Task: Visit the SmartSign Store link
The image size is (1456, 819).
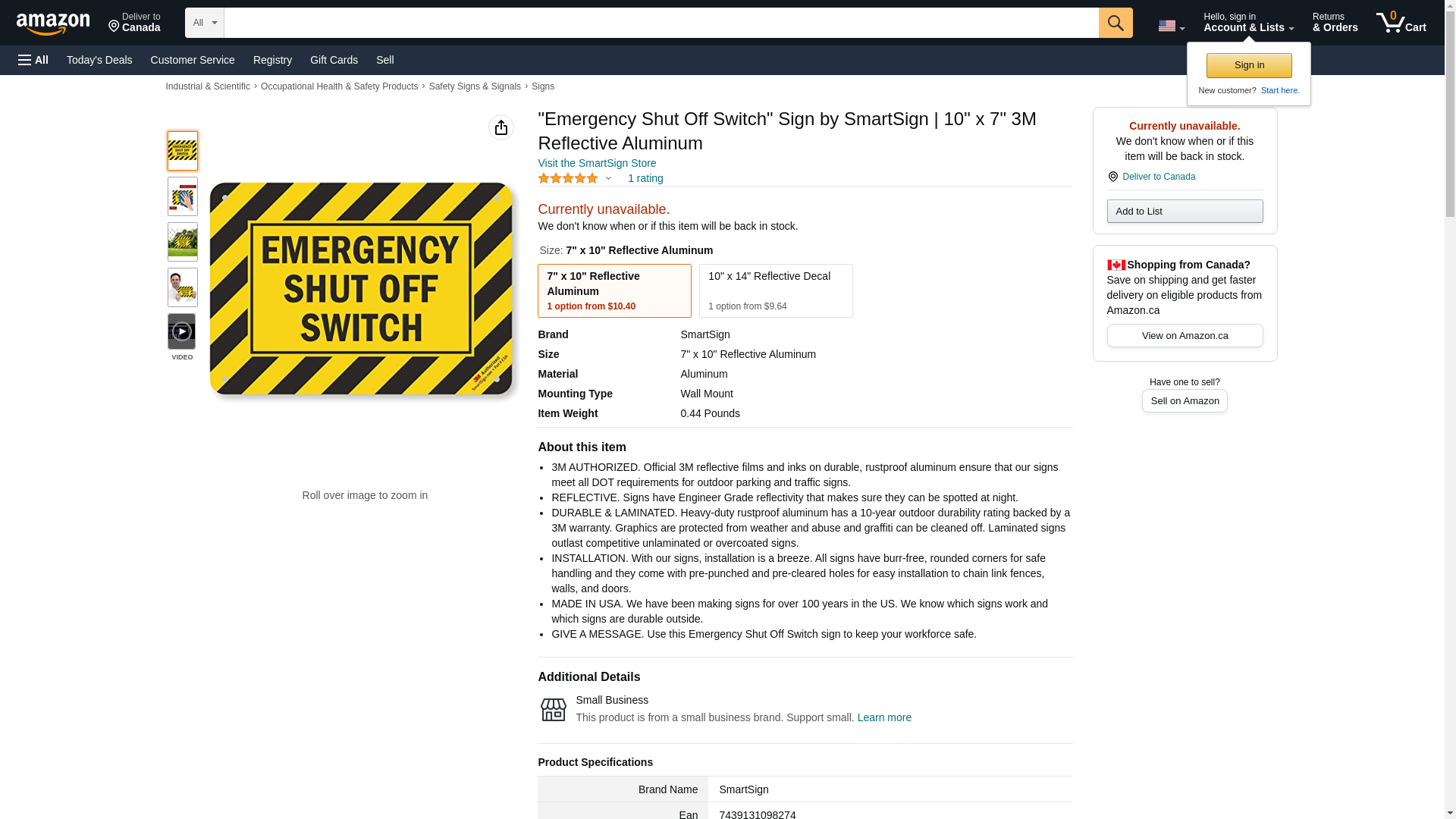Action: 597,163
